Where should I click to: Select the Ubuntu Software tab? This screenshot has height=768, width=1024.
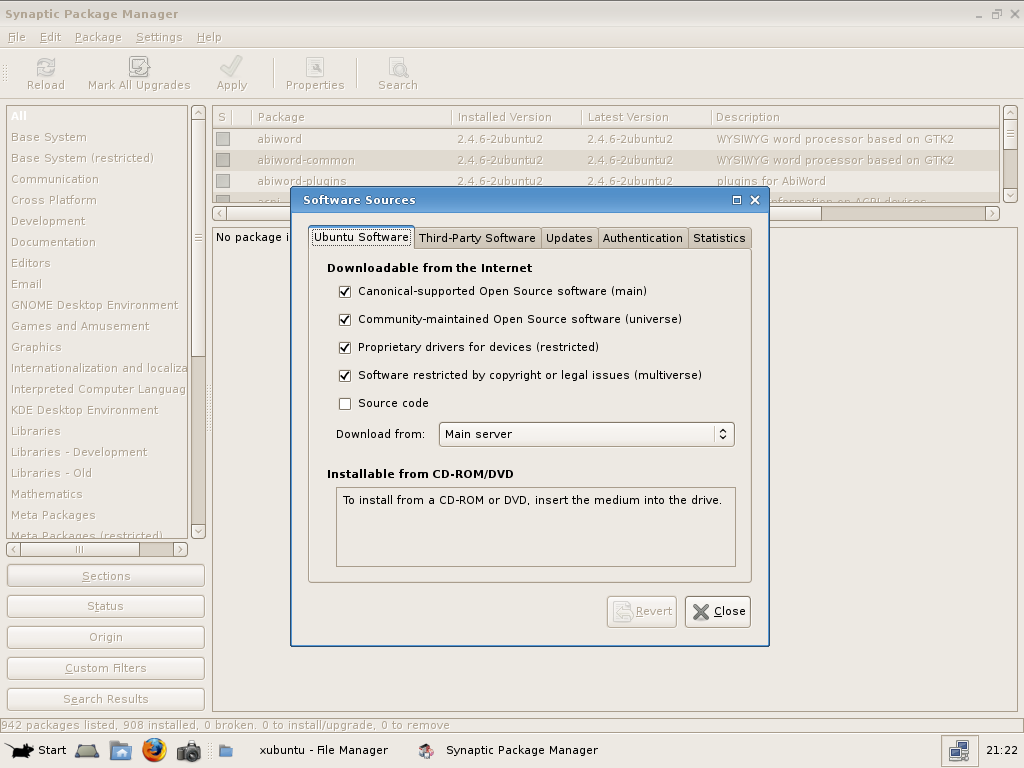click(x=361, y=237)
